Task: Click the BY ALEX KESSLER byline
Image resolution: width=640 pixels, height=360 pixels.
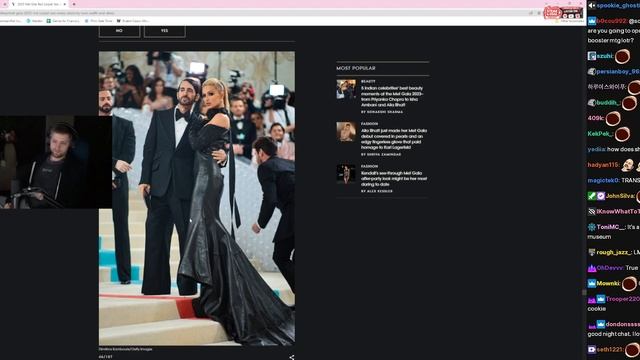Action: tap(377, 191)
